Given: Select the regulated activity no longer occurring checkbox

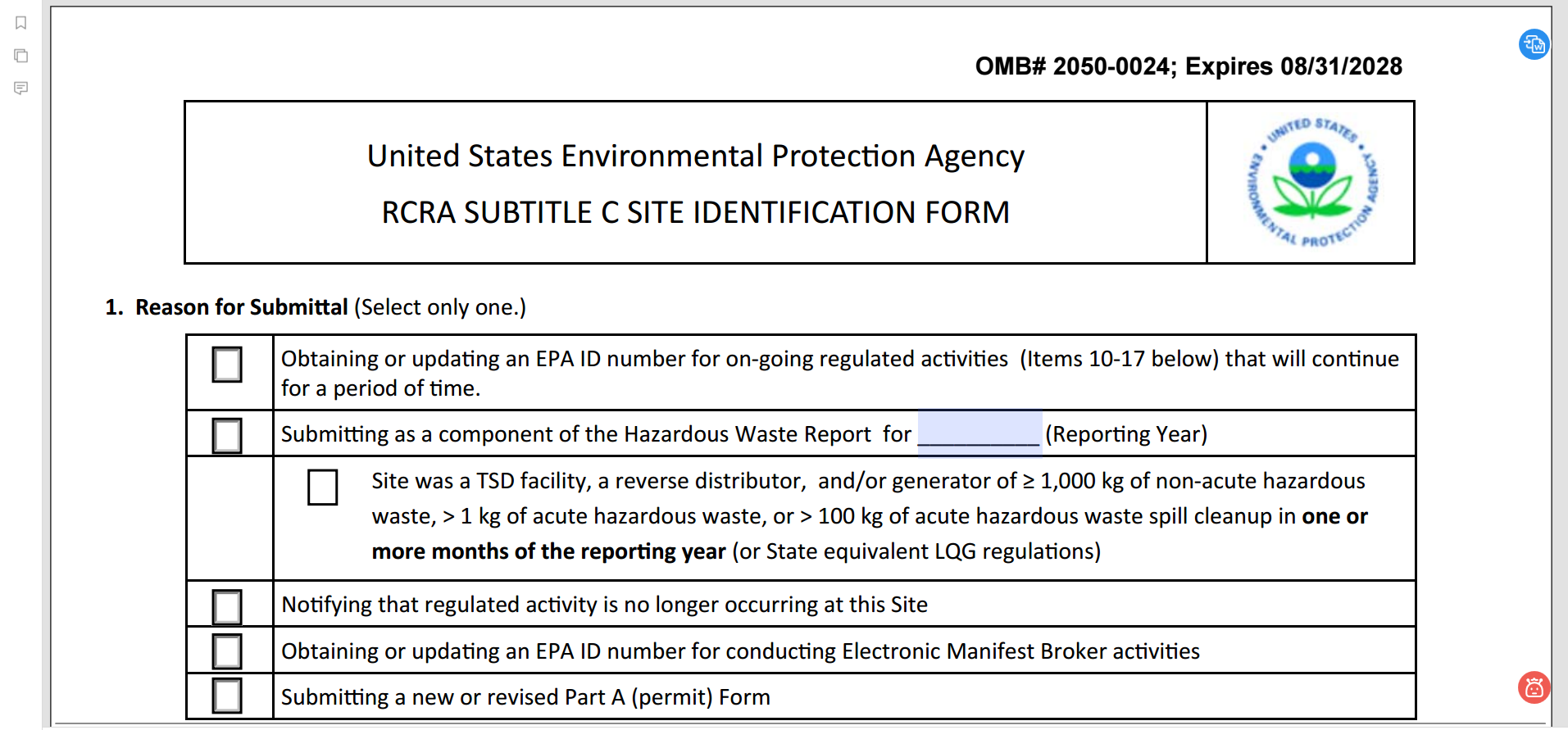Looking at the screenshot, I should click(x=227, y=607).
